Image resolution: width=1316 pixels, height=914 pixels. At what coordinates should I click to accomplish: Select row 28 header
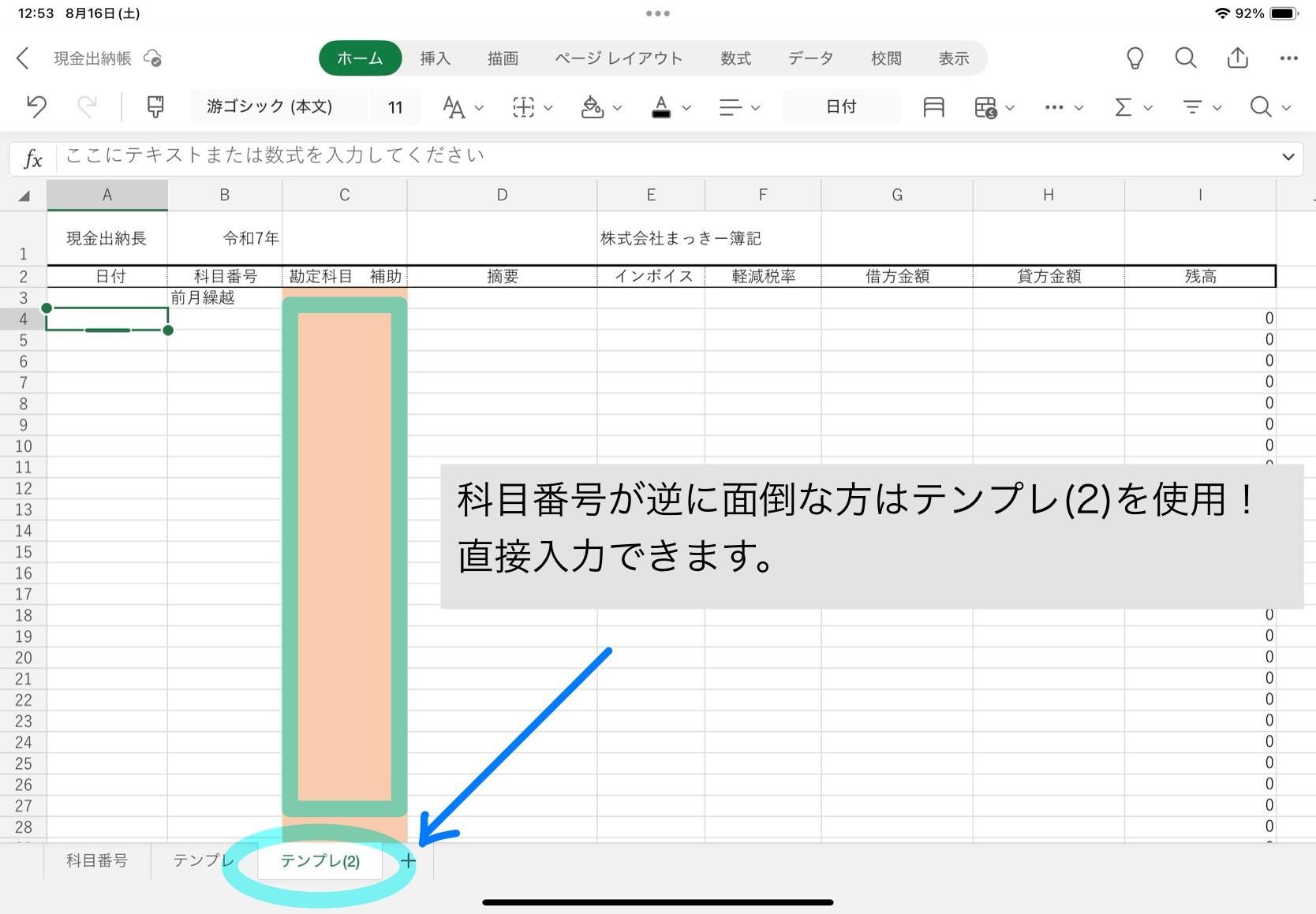[x=23, y=827]
